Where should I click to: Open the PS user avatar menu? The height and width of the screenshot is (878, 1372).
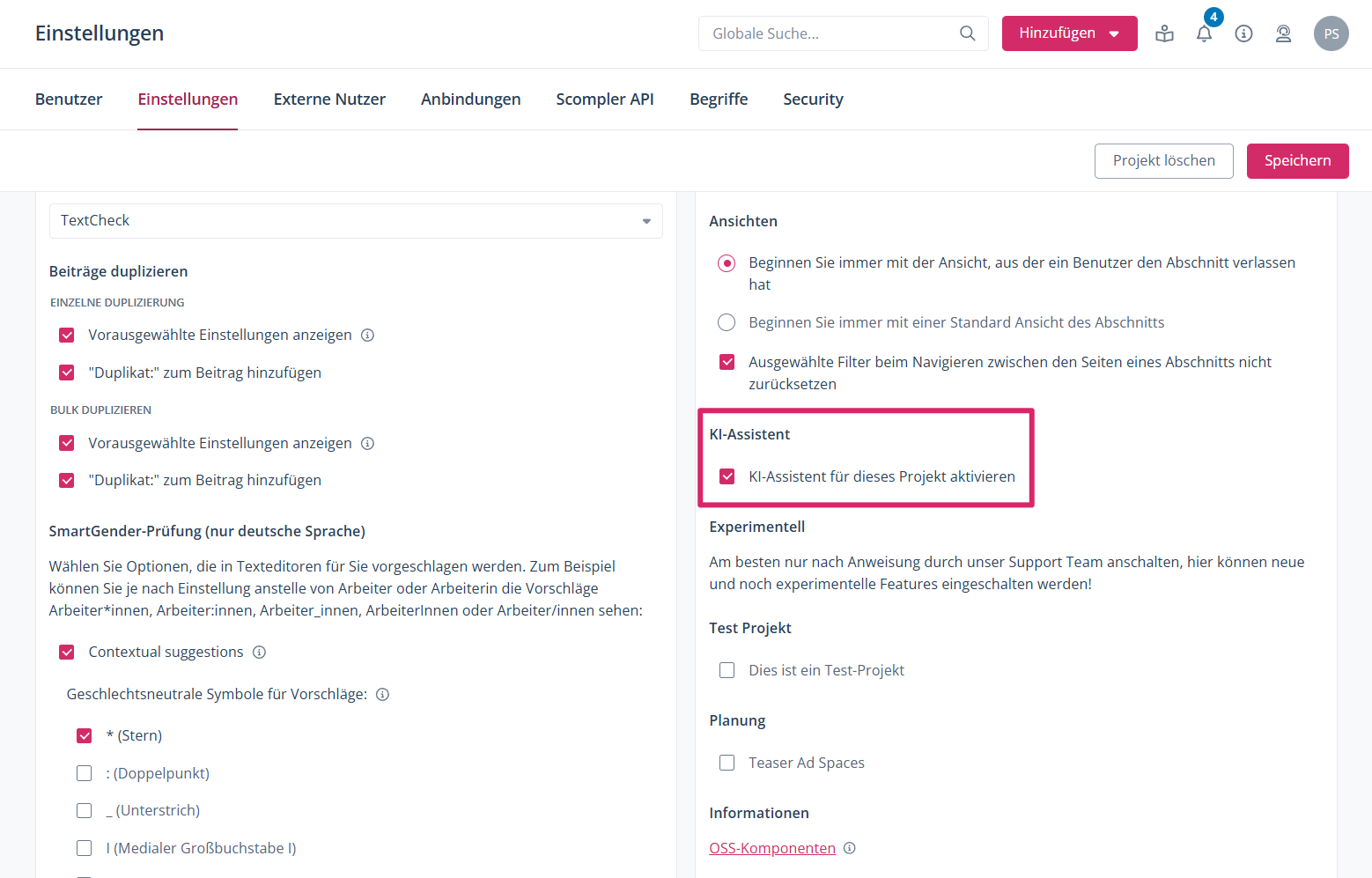click(1331, 33)
